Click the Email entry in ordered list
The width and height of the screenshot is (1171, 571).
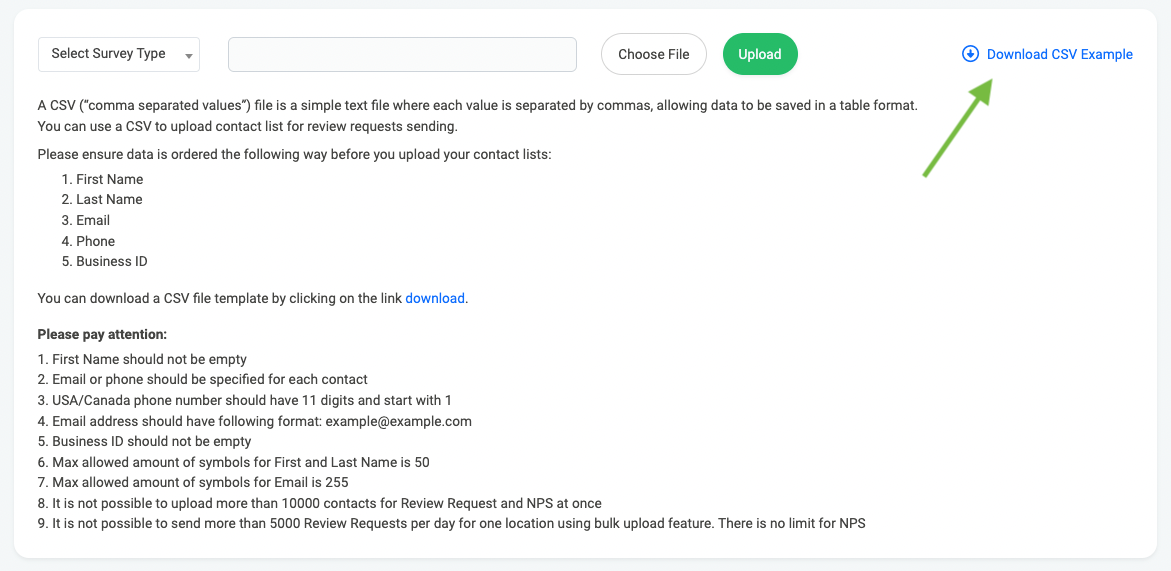[86, 220]
